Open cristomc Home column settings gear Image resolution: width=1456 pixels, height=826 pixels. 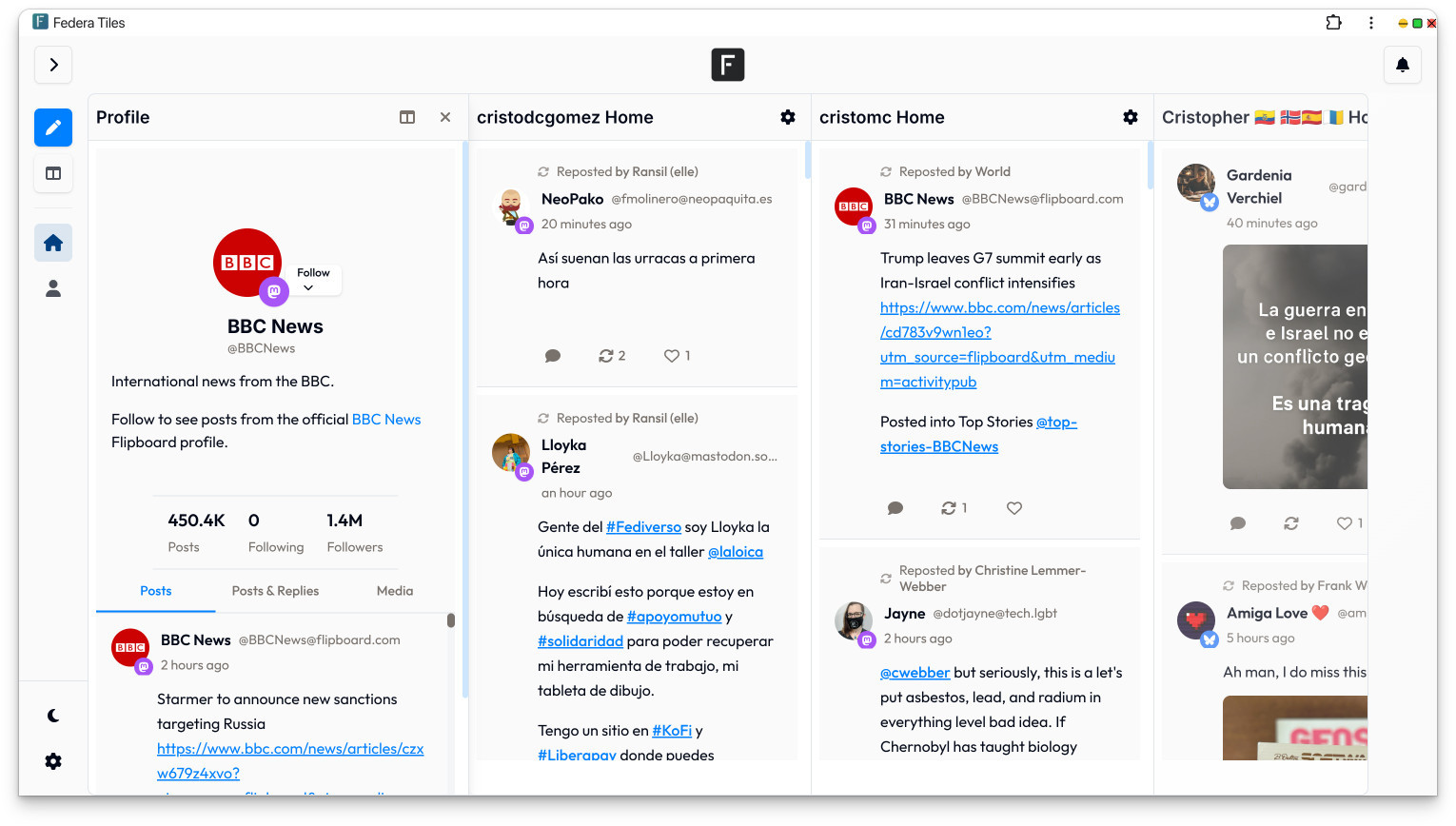pos(1131,117)
